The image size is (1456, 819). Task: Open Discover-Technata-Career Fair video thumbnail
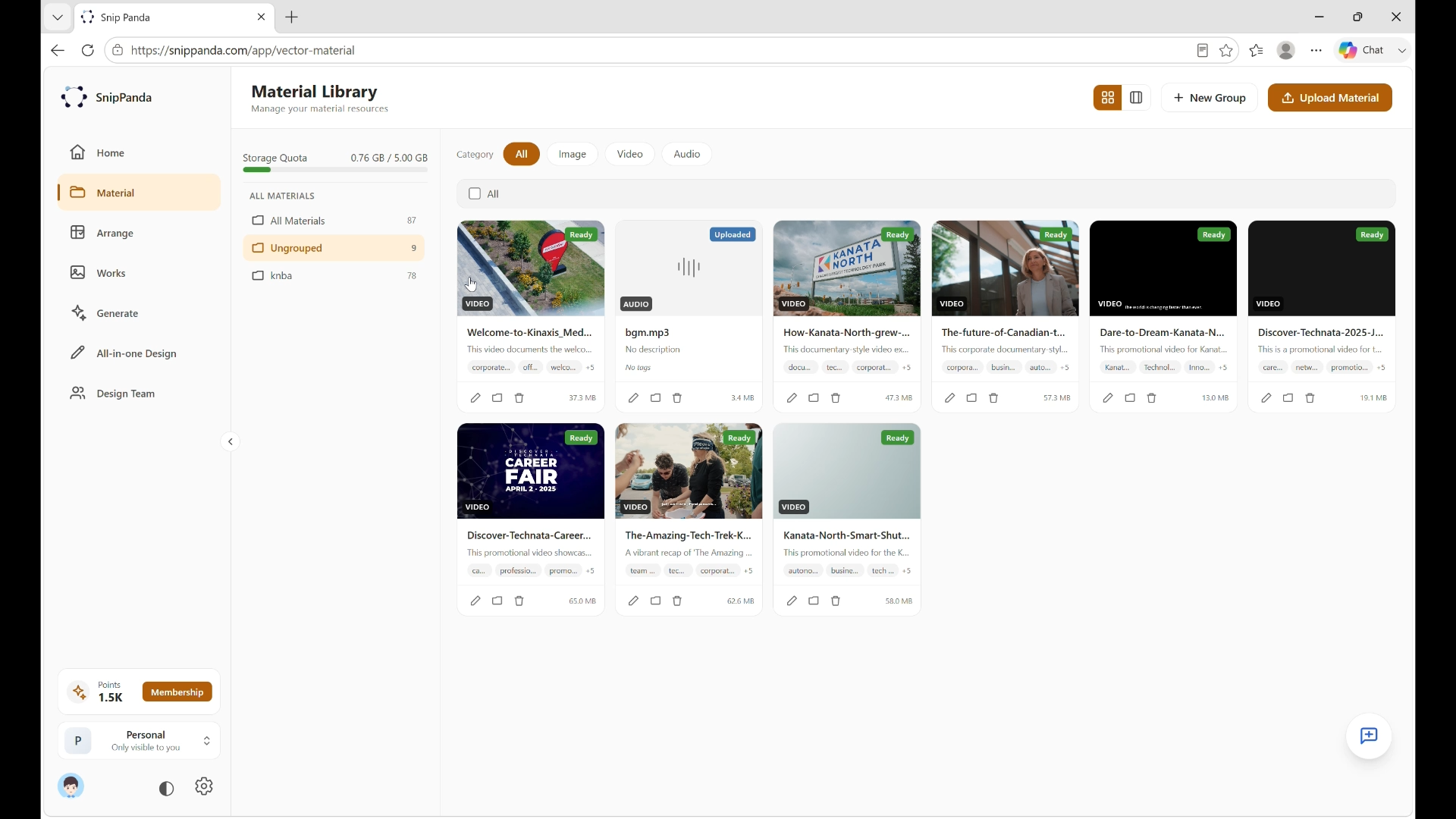point(531,472)
